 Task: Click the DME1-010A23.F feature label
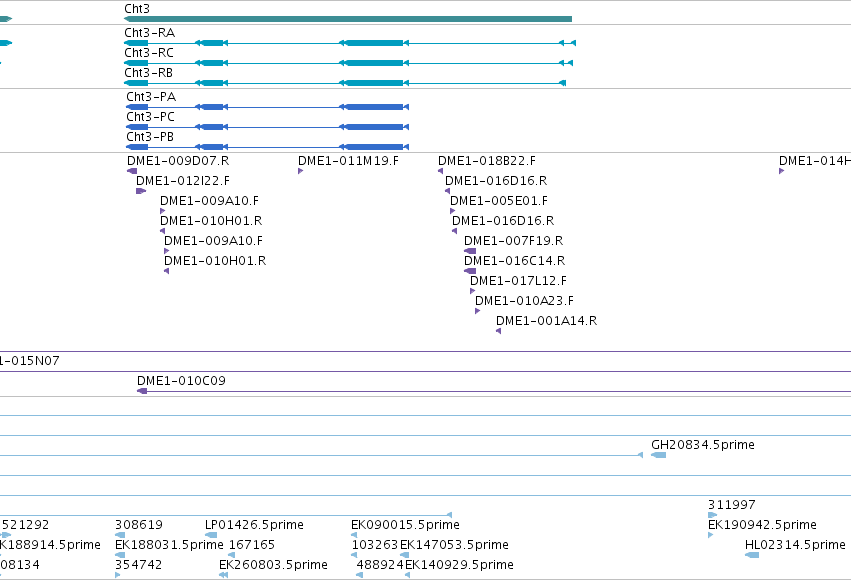(x=524, y=301)
